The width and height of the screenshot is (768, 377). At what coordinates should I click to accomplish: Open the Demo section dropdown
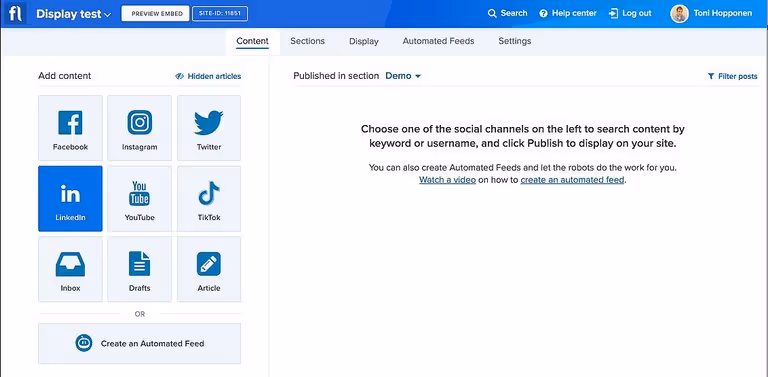tap(403, 76)
